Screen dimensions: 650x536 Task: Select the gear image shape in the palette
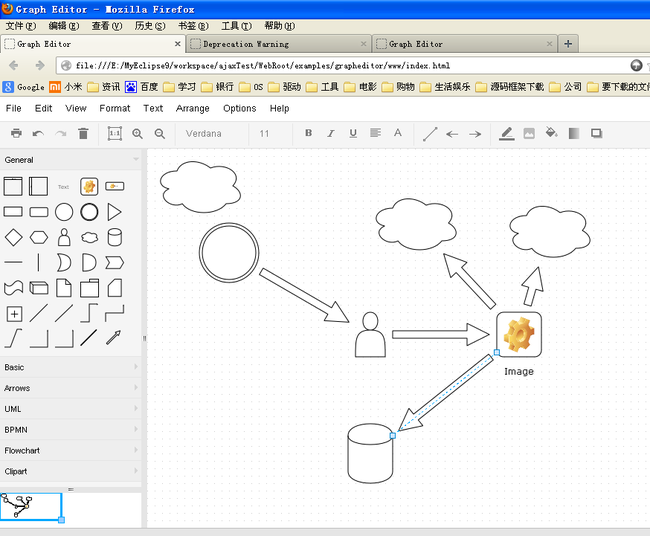(x=89, y=187)
